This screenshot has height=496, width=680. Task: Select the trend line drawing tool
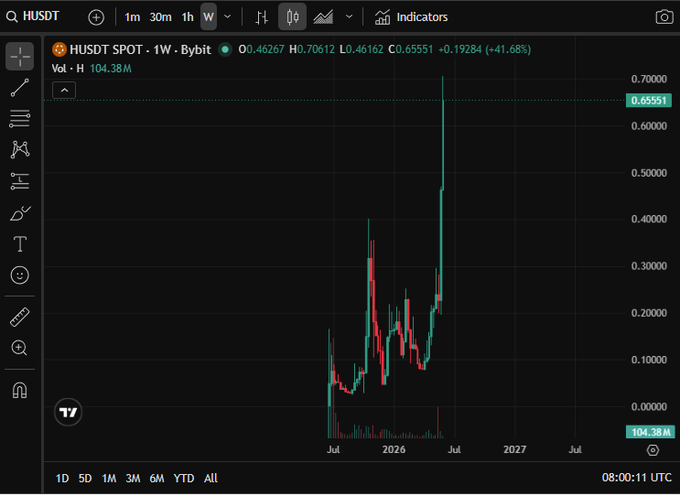pos(20,88)
